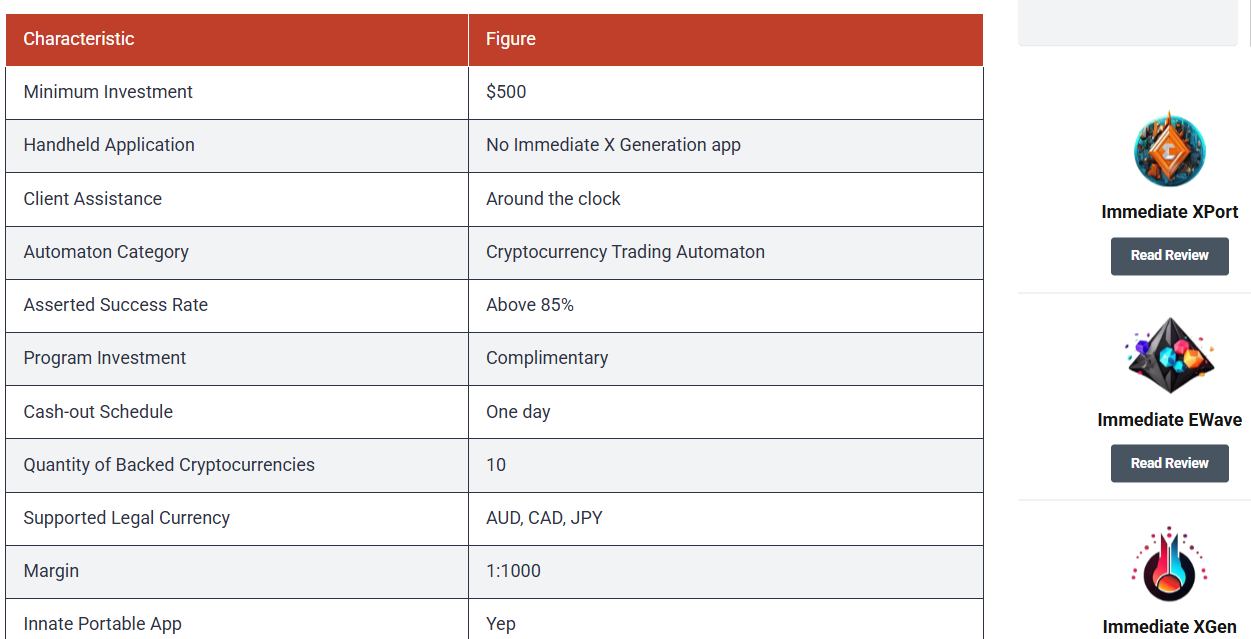The width and height of the screenshot is (1251, 639).
Task: Open Read Review for Immediate XPort
Action: 1169,256
